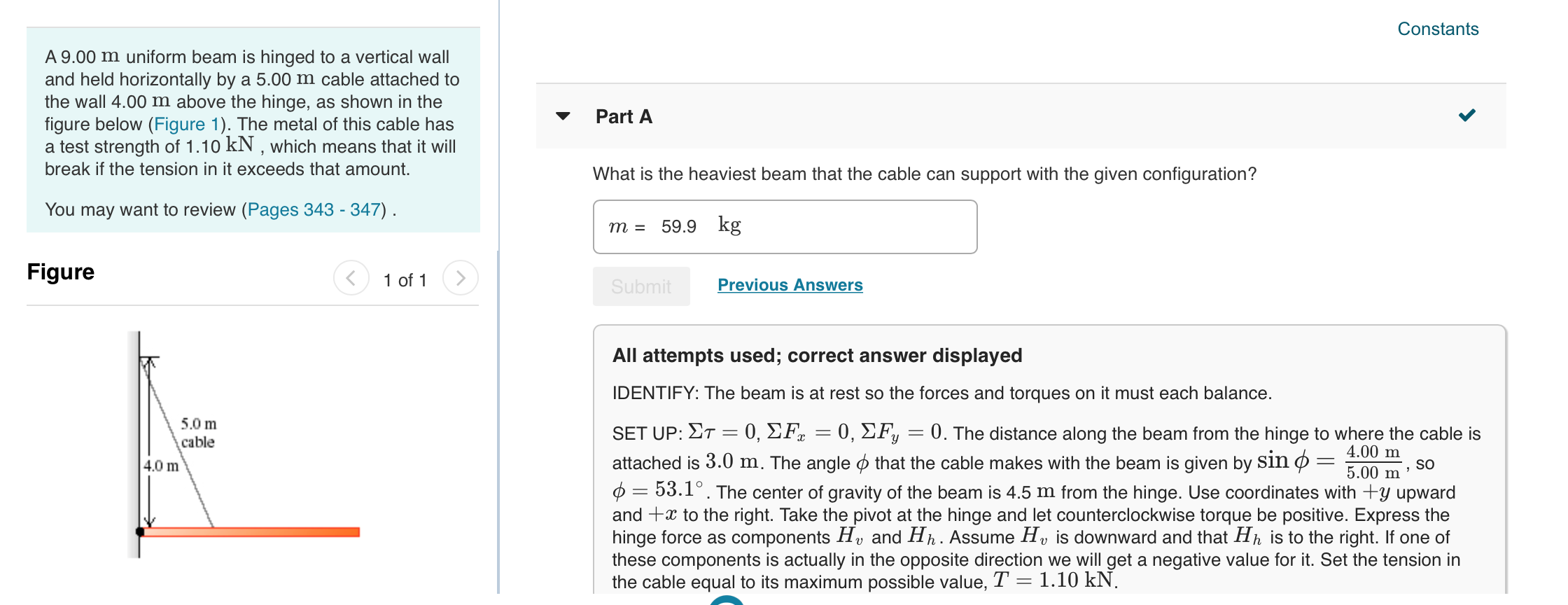Click the 1 of 1 figure counter

pos(405,279)
